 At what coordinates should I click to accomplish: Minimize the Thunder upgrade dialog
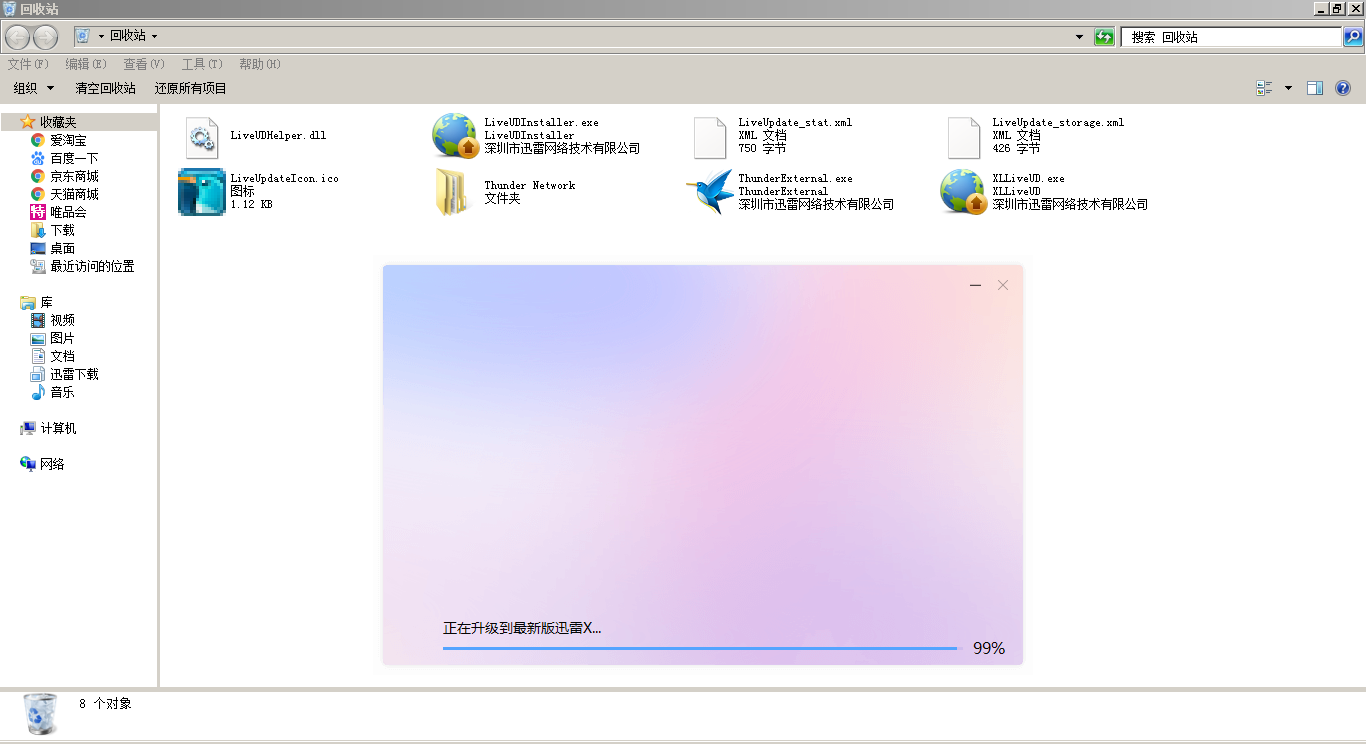[x=975, y=286]
